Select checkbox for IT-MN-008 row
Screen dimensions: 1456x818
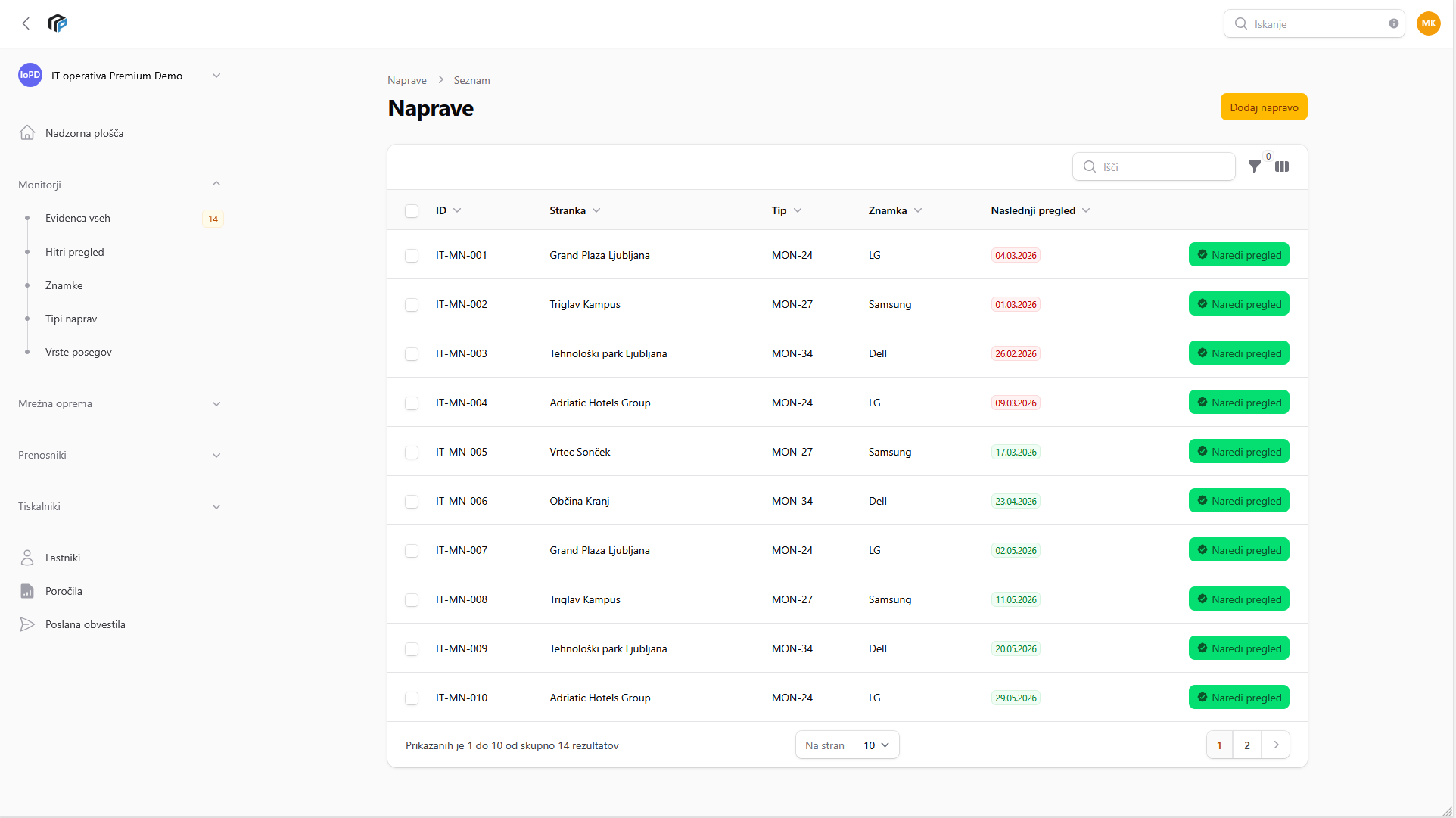pos(412,600)
